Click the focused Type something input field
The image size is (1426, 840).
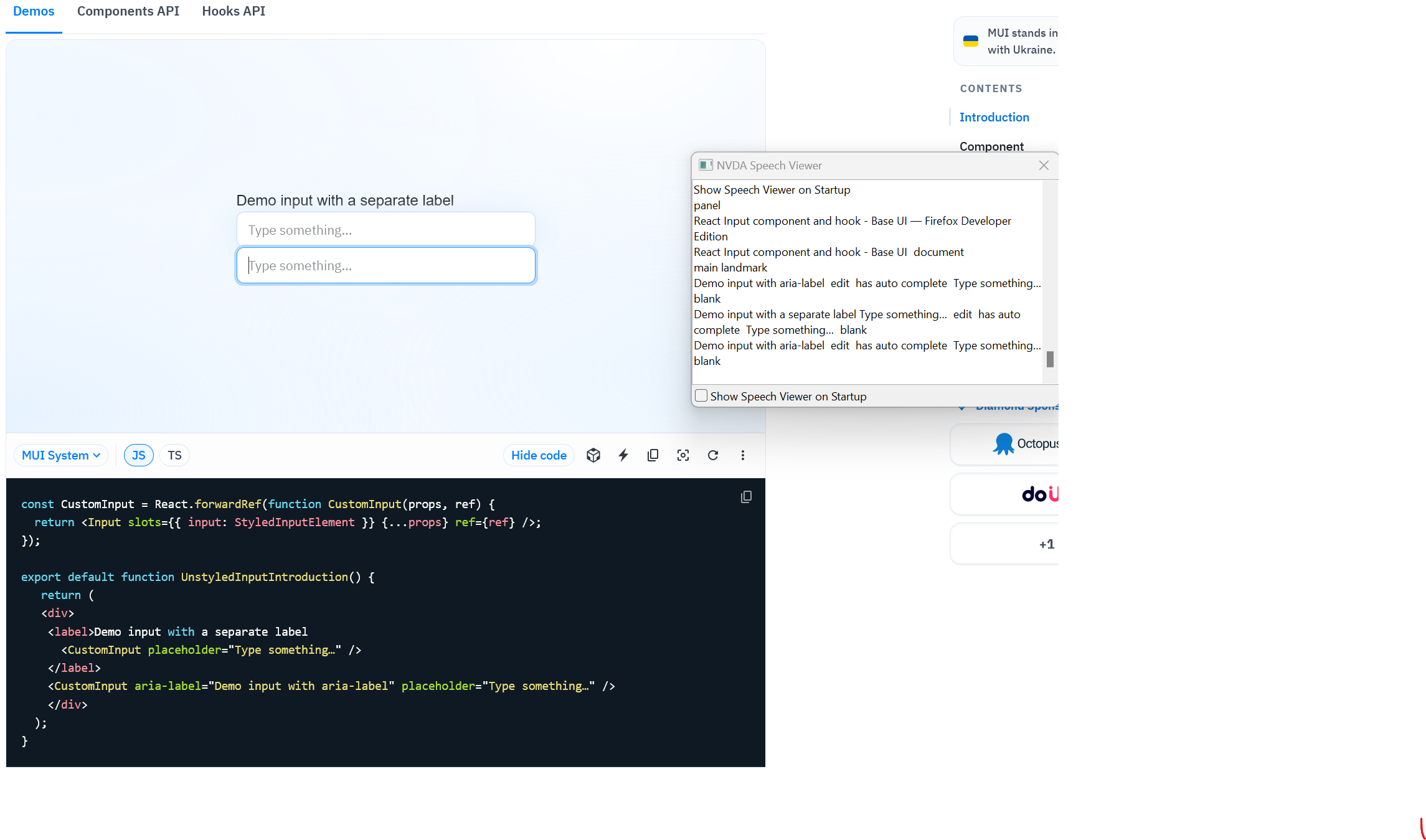click(385, 265)
